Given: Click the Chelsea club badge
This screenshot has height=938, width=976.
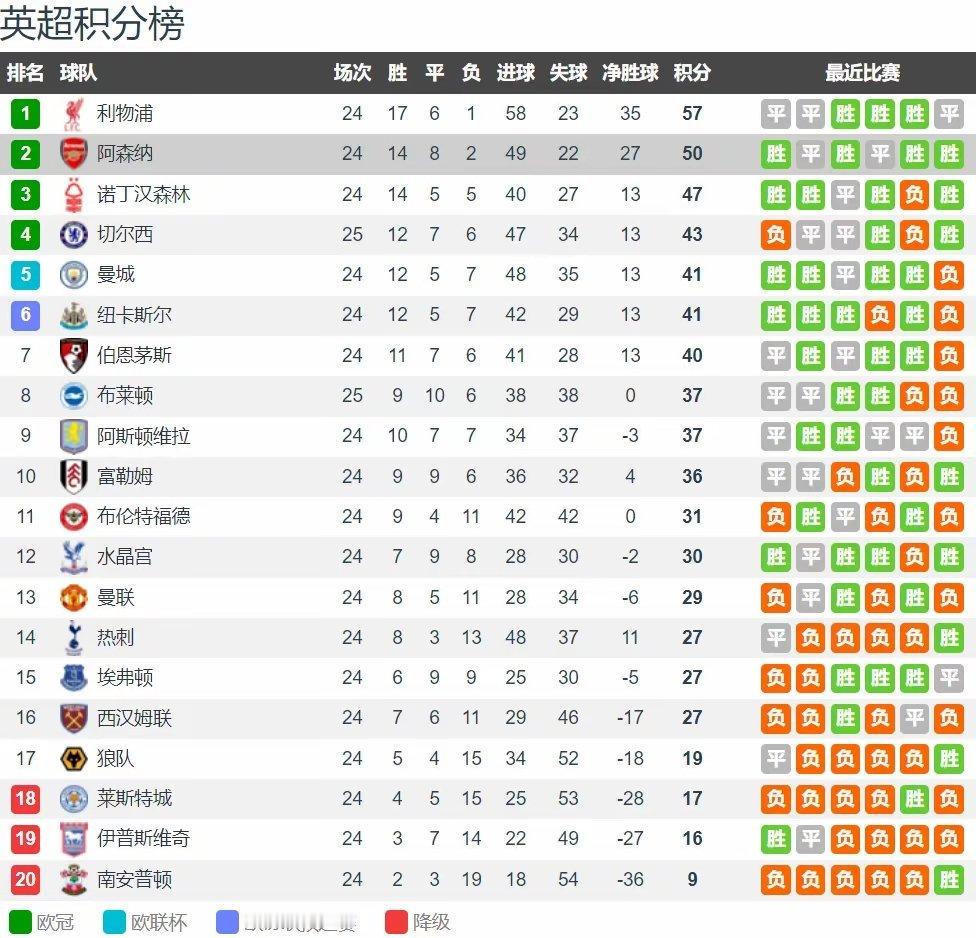Looking at the screenshot, I should (x=73, y=235).
